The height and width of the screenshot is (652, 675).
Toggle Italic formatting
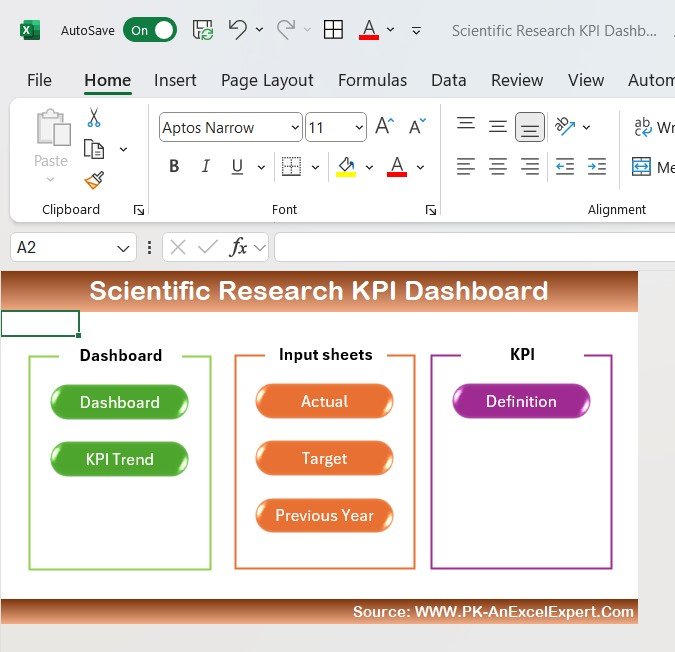coord(206,166)
